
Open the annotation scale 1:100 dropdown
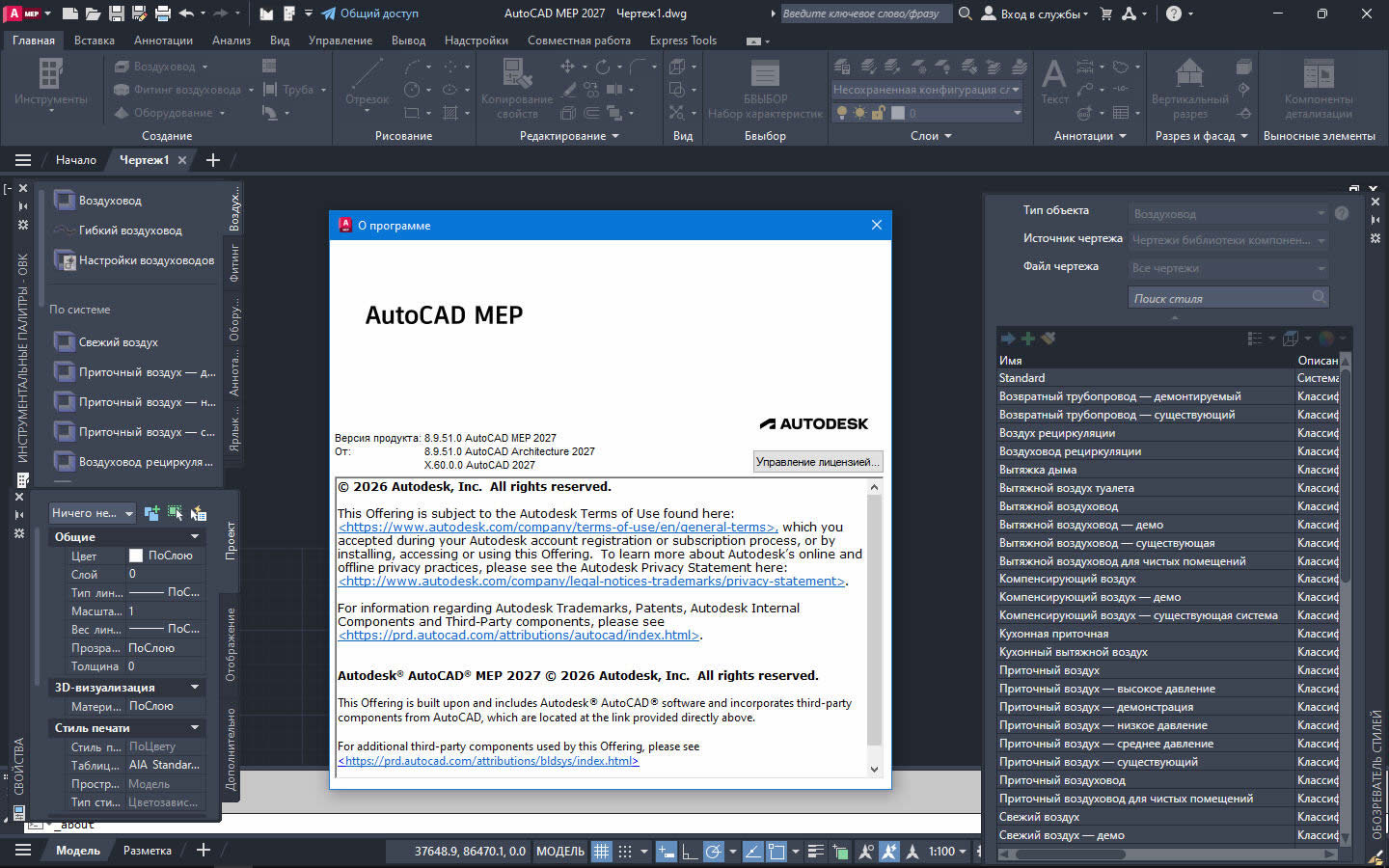[x=947, y=851]
